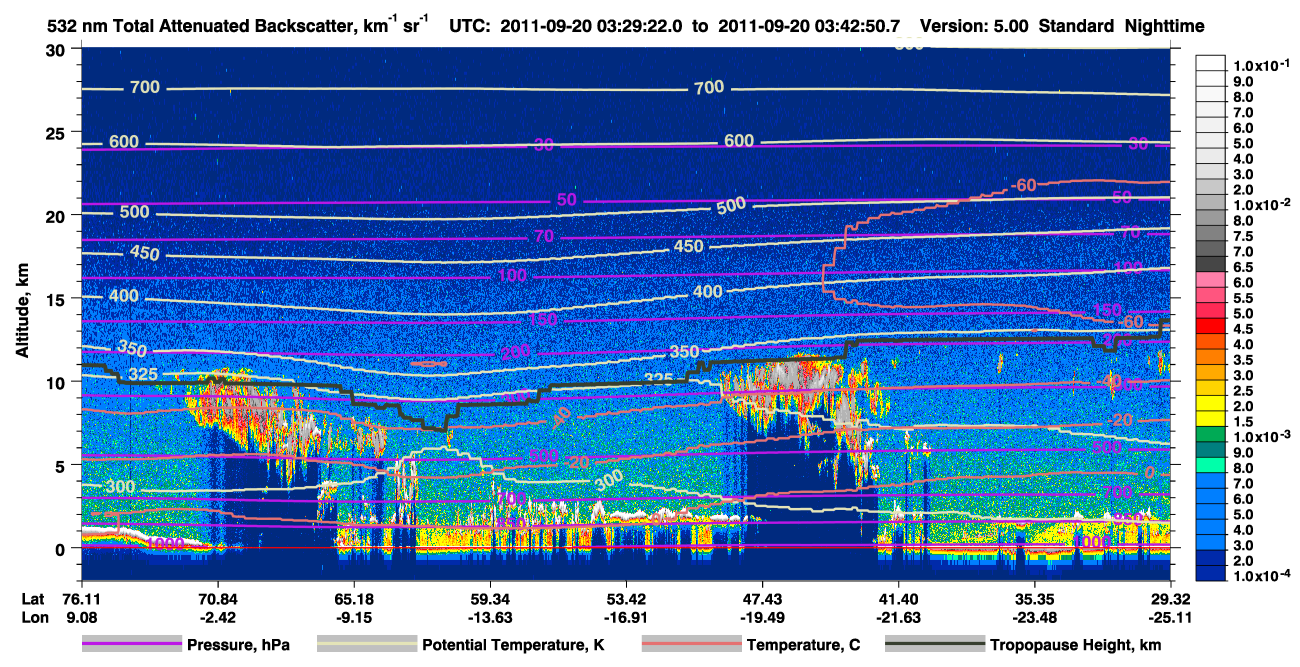Click the colorbar label 6.5
The width and height of the screenshot is (1300, 667).
1244,267
